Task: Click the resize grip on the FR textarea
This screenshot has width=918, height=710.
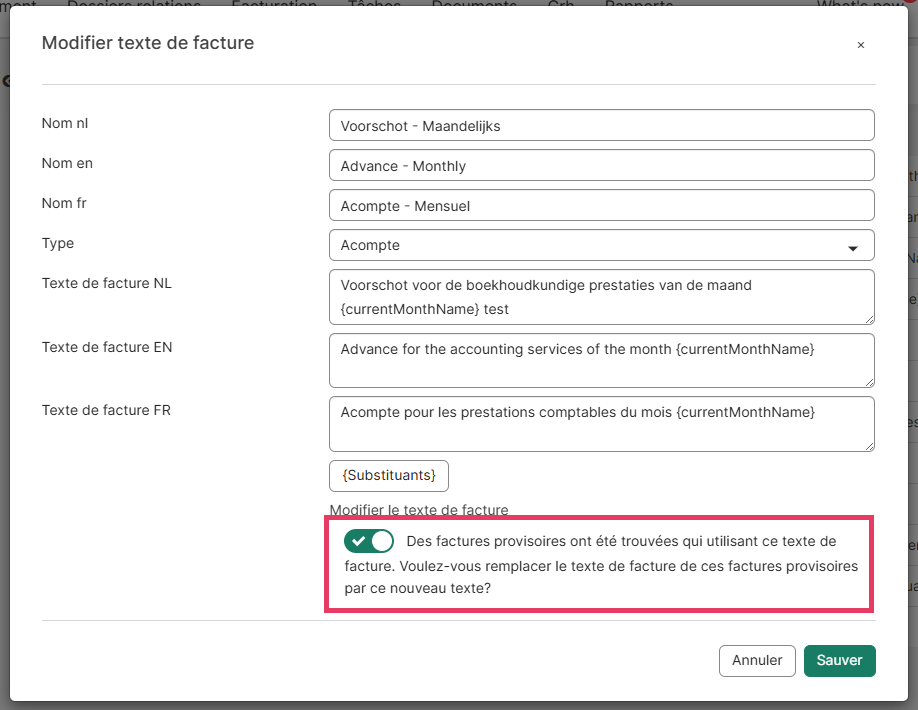Action: pos(869,446)
